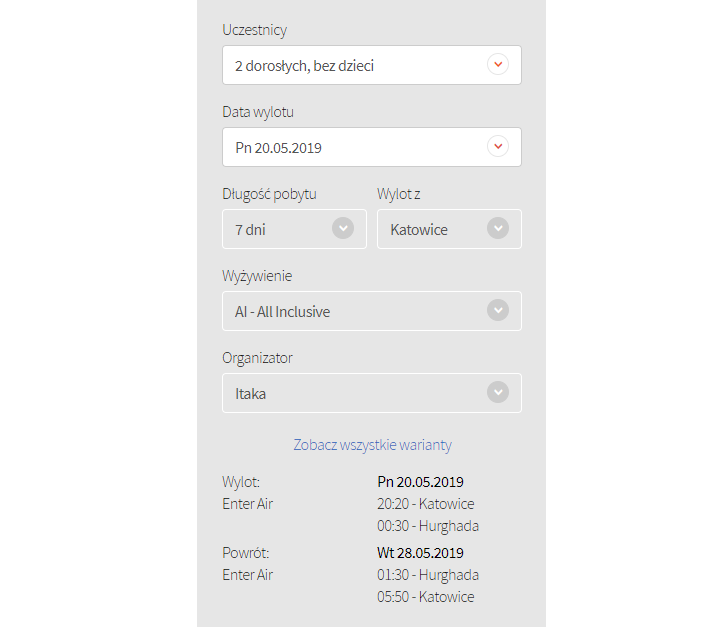Click the Długość pobytu label
The width and height of the screenshot is (720, 627).
point(269,194)
